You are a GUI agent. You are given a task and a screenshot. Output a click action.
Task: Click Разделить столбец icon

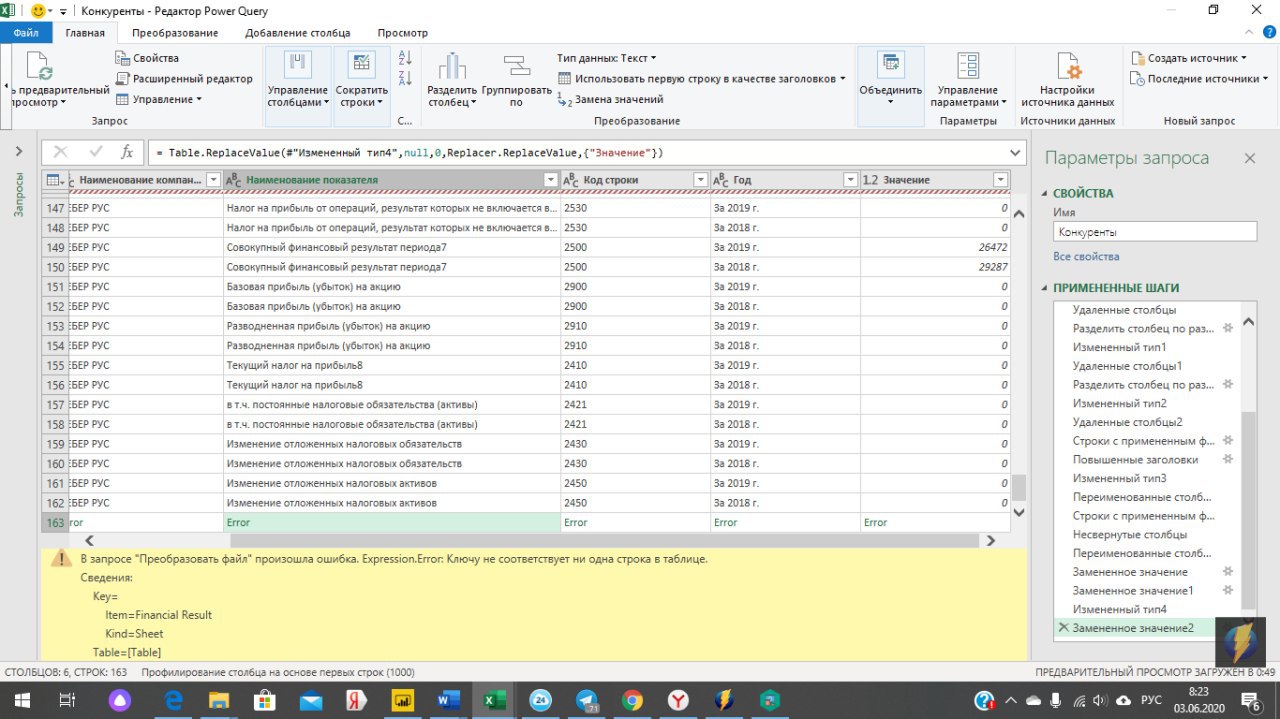[x=452, y=66]
